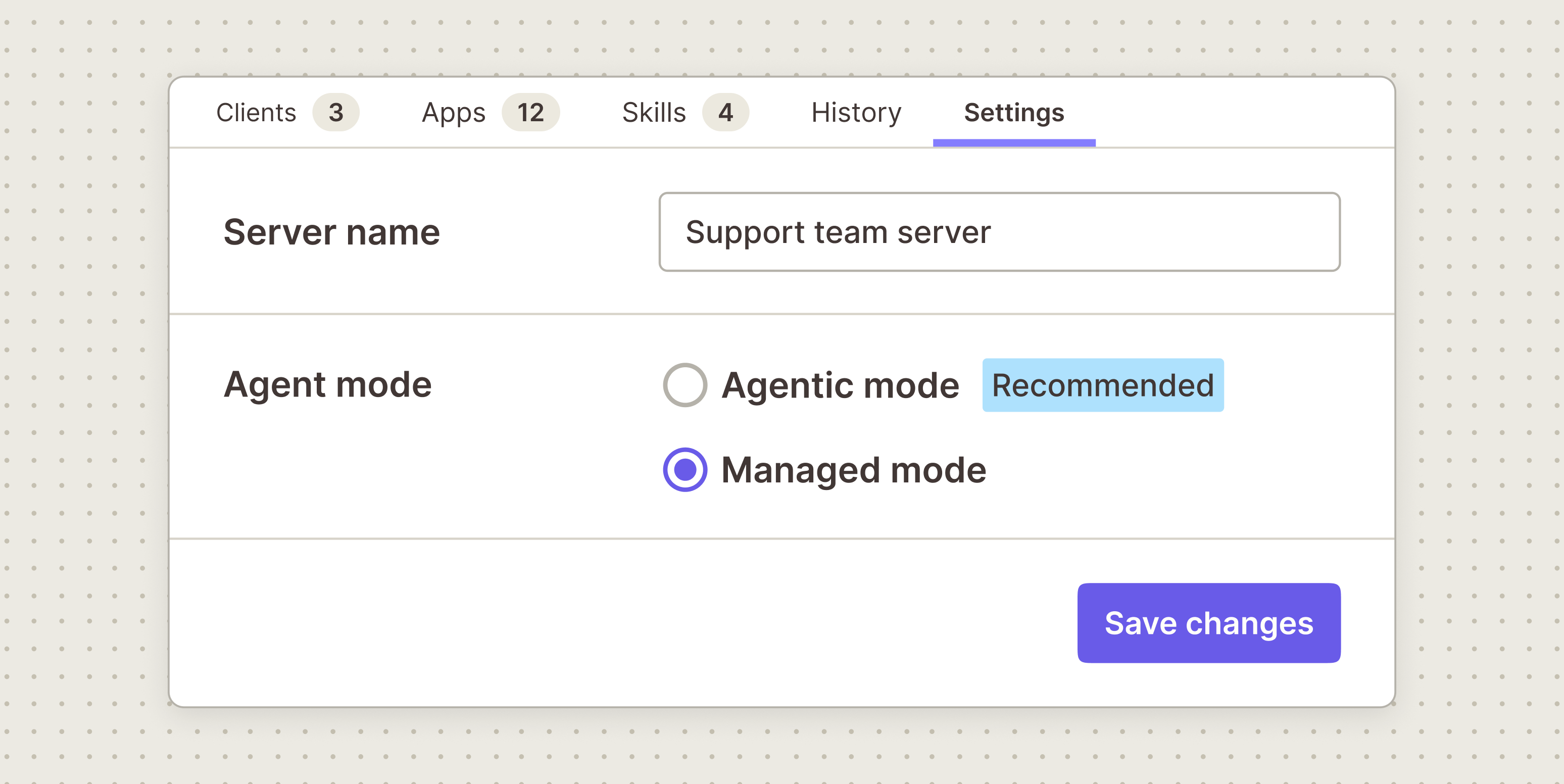Click the Skills count badge 4
The image size is (1564, 784).
(725, 112)
